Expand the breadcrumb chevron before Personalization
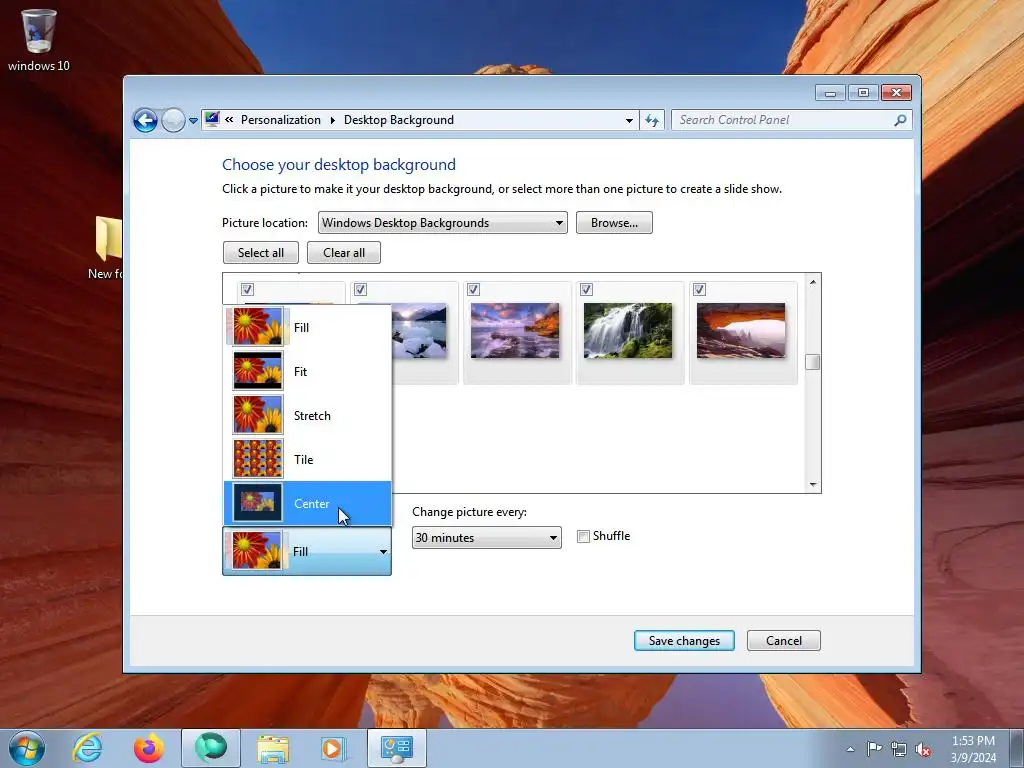Image resolution: width=1024 pixels, height=768 pixels. [229, 120]
